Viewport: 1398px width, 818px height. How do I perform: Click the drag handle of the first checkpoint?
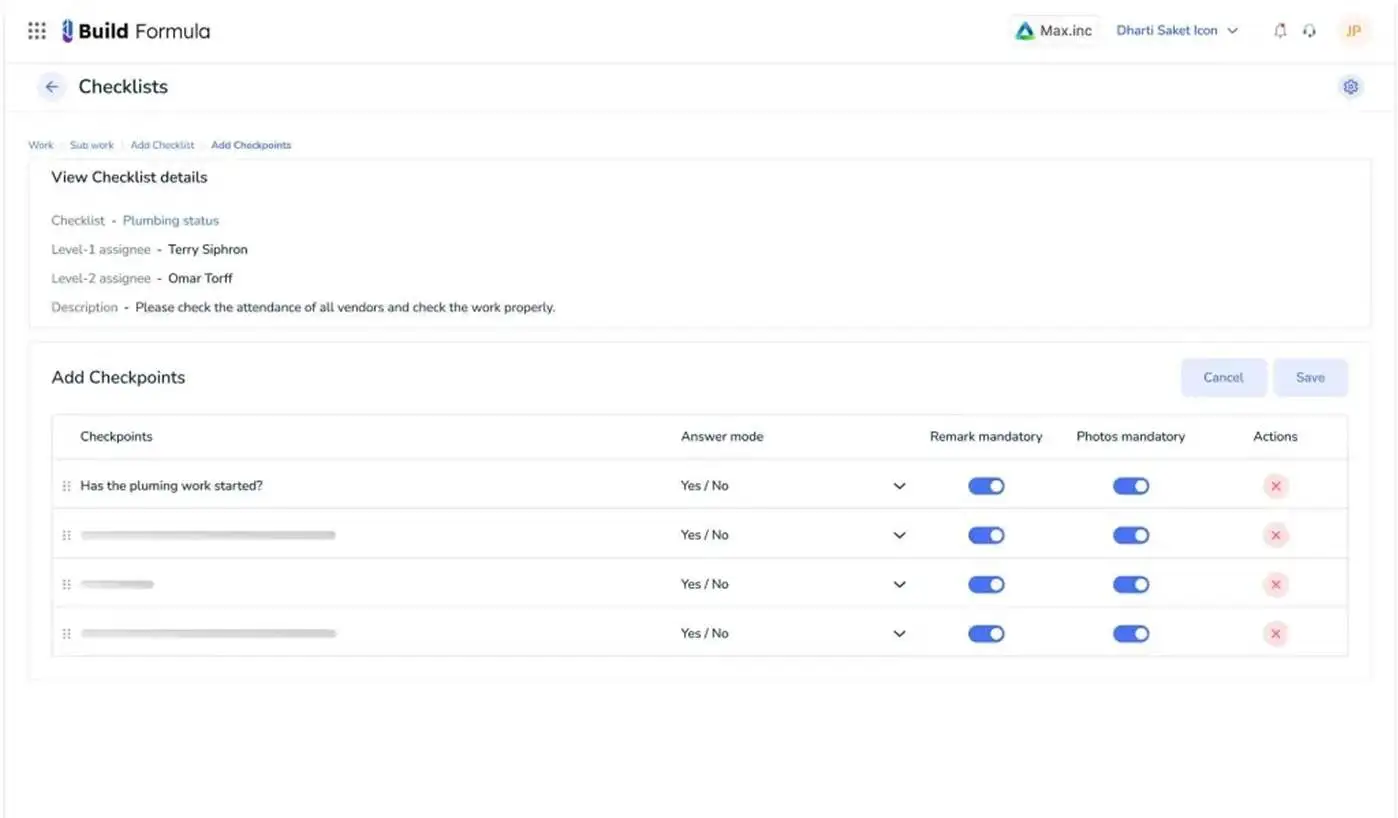tap(67, 486)
